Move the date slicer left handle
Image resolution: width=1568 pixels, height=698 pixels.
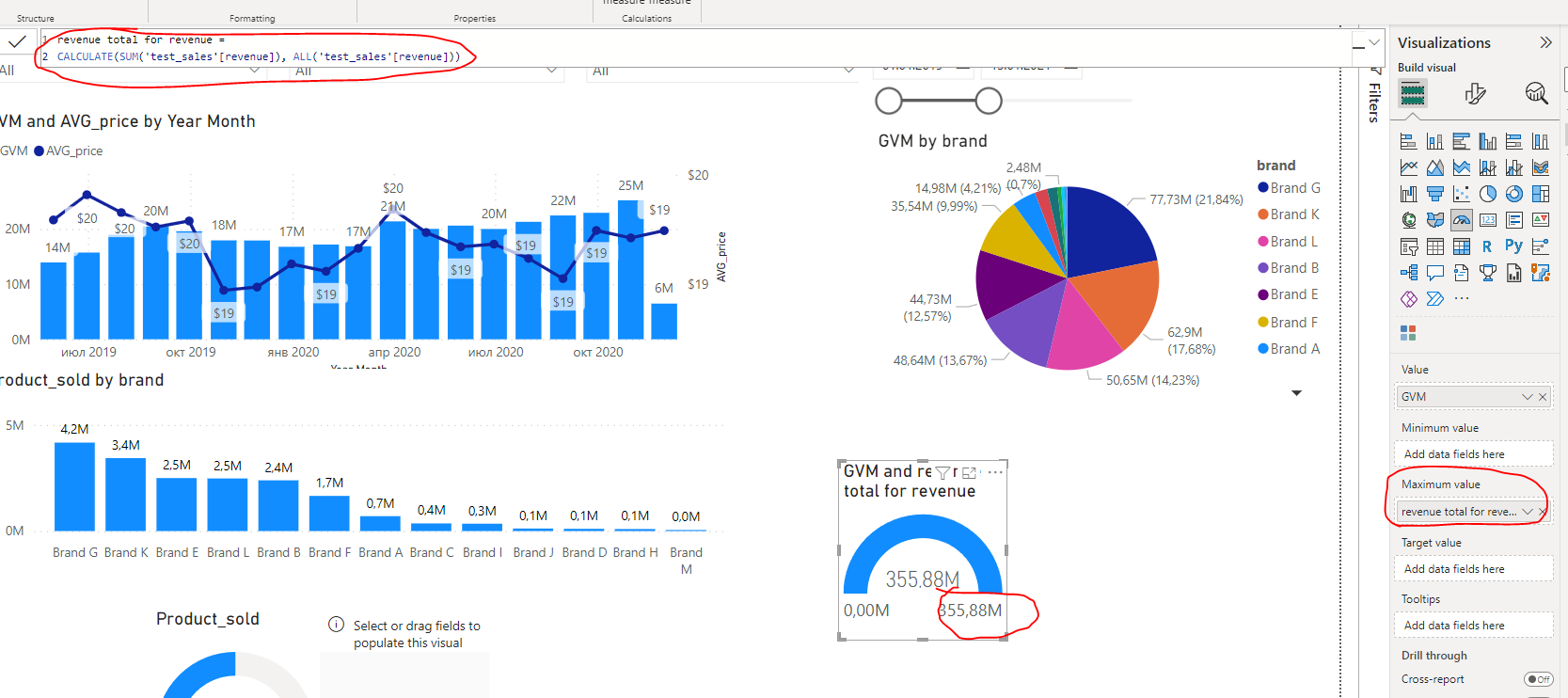coord(889,101)
